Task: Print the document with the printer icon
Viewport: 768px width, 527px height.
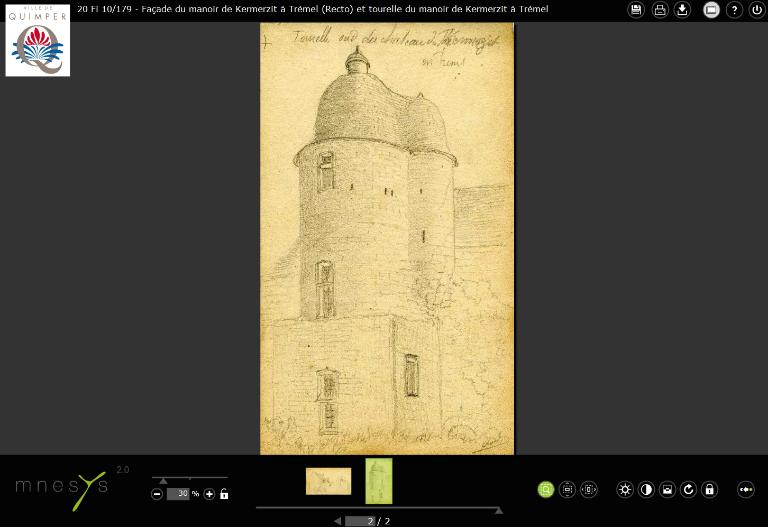Action: [660, 10]
